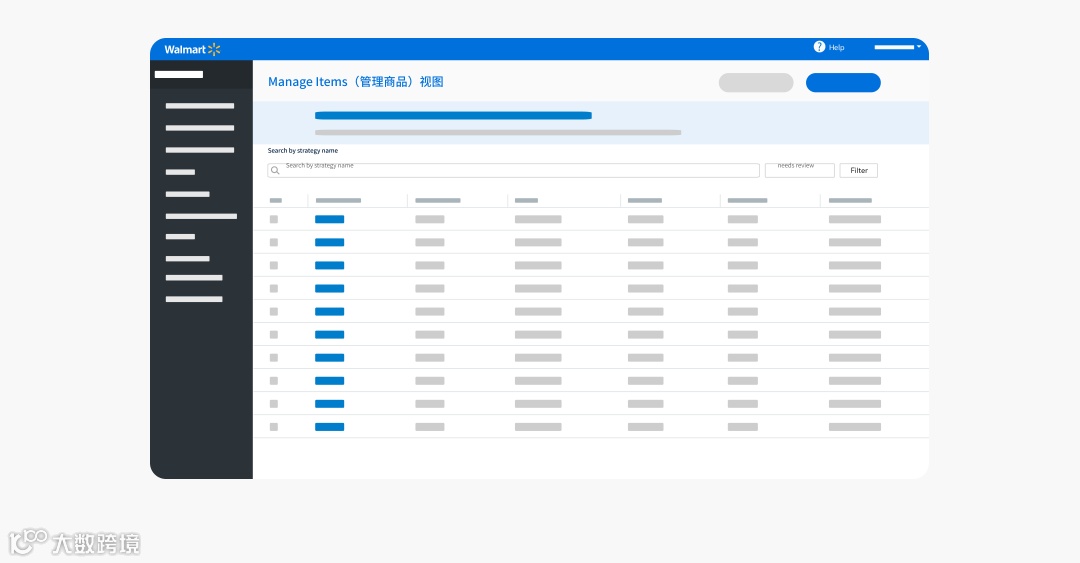Viewport: 1080px width, 563px height.
Task: Click the Manage Items（管理商品）视图 title
Action: (x=355, y=82)
